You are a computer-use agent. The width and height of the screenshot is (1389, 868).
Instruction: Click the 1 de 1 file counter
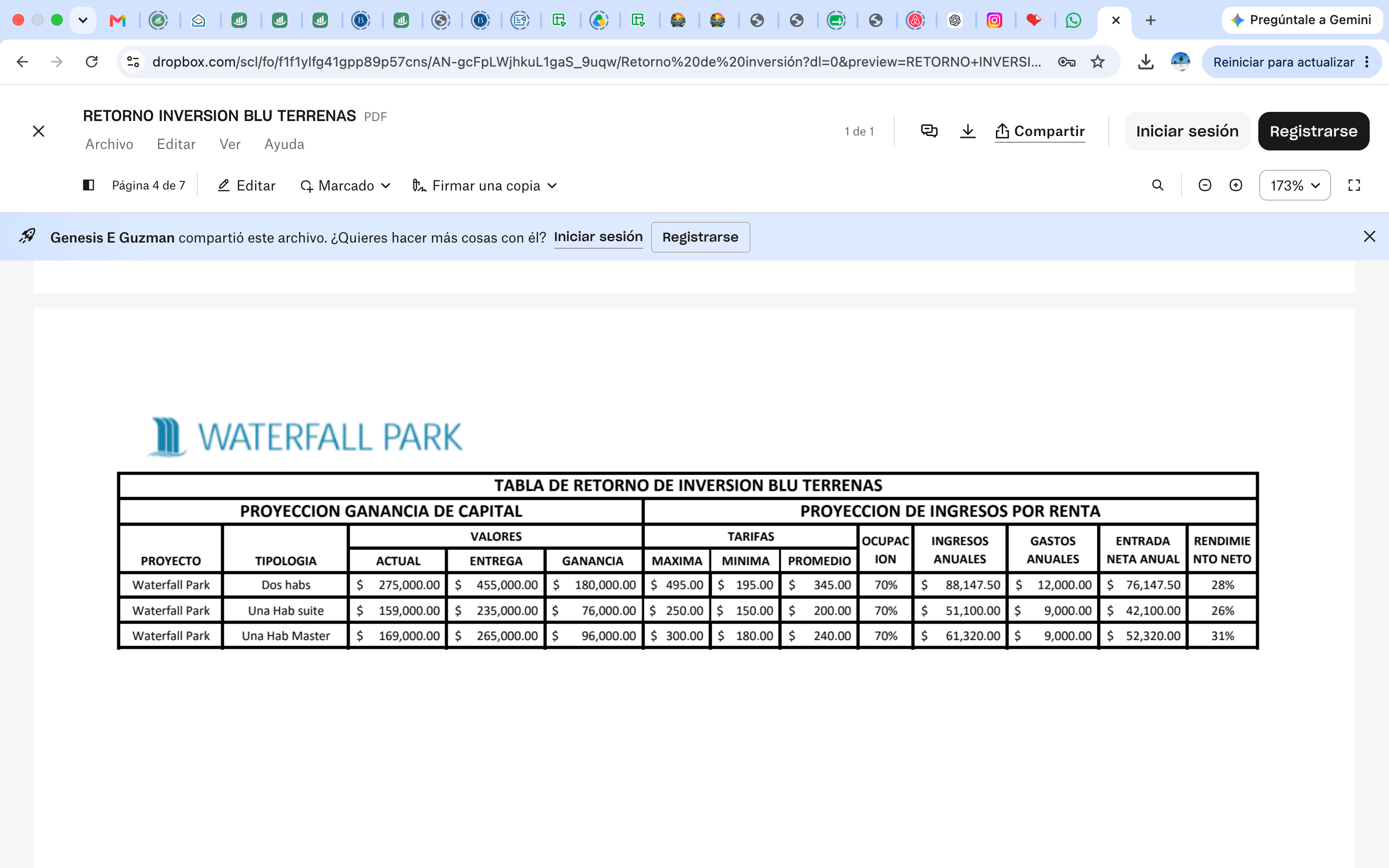(x=858, y=132)
